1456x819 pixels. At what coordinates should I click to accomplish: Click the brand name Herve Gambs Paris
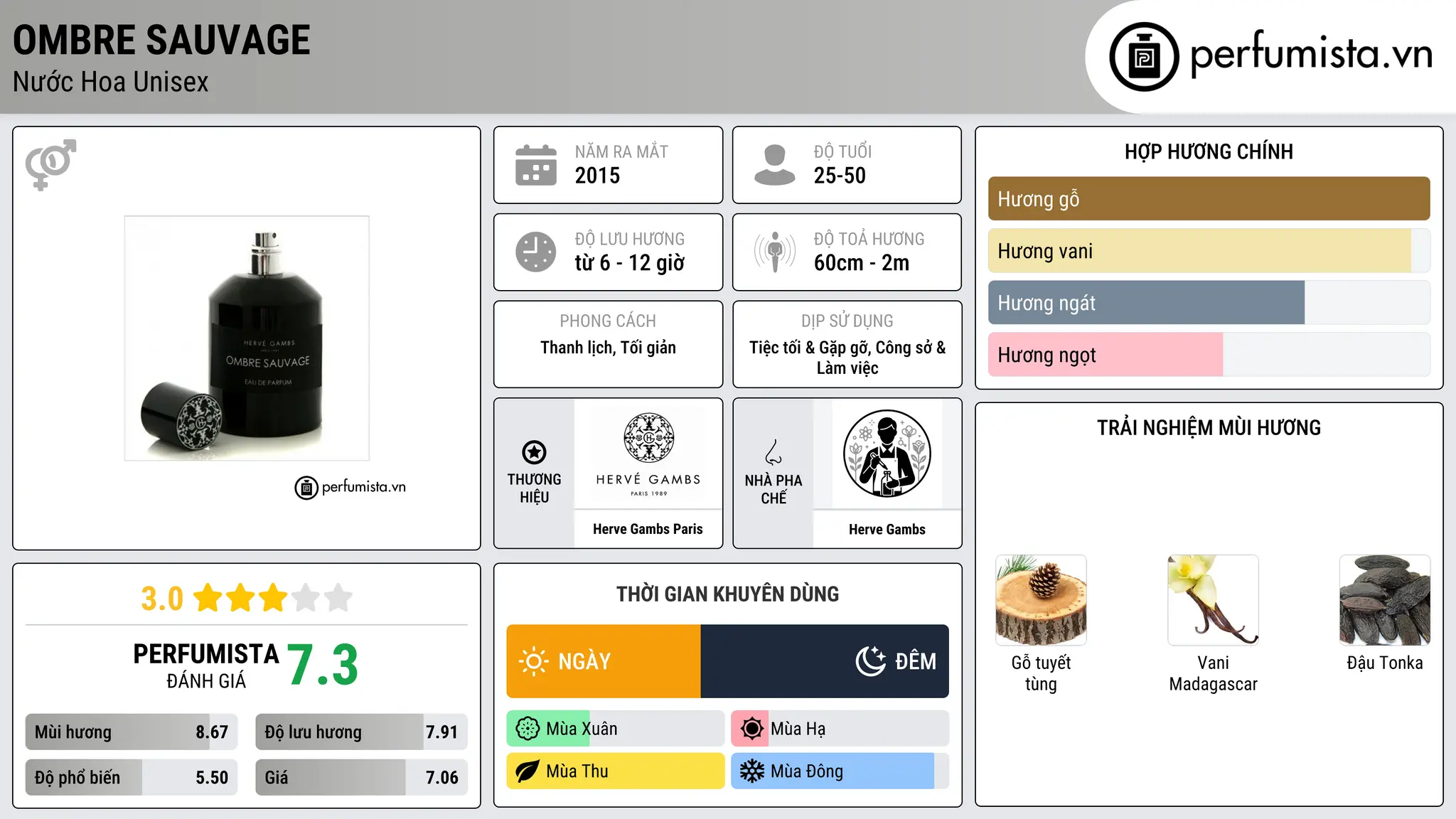pos(648,529)
